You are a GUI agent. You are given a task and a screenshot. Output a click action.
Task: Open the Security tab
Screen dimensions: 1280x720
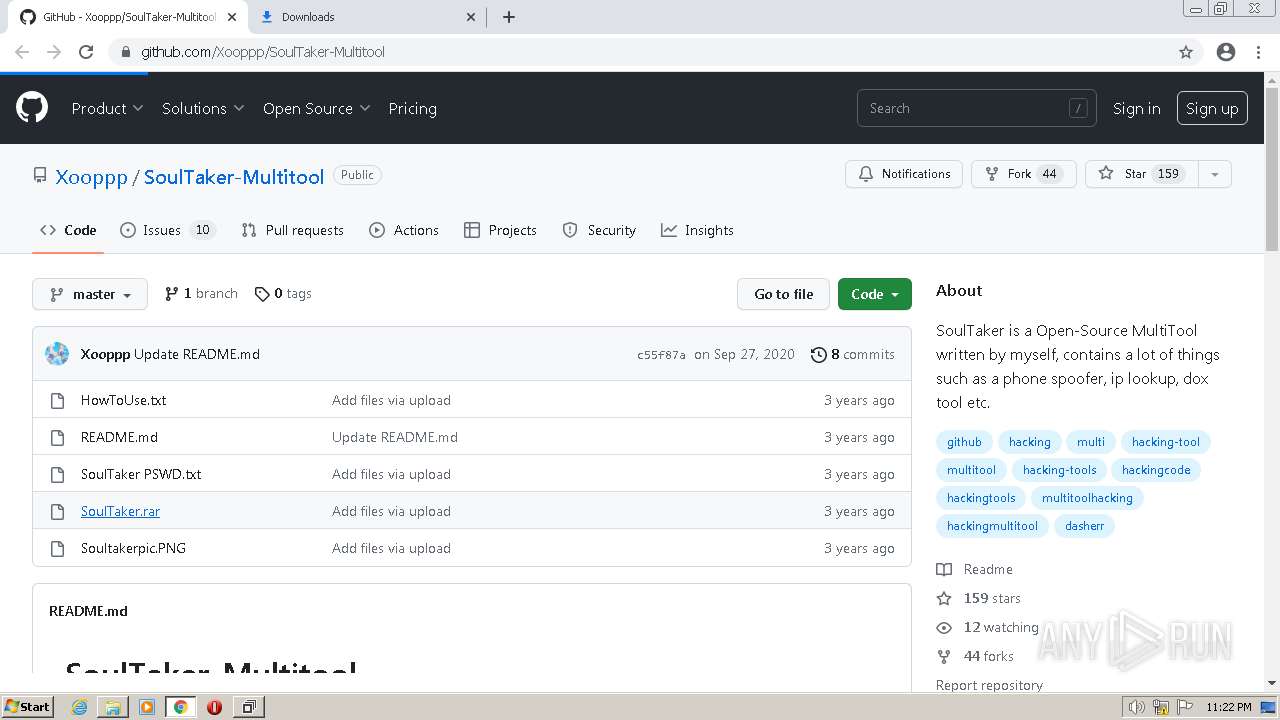[599, 230]
